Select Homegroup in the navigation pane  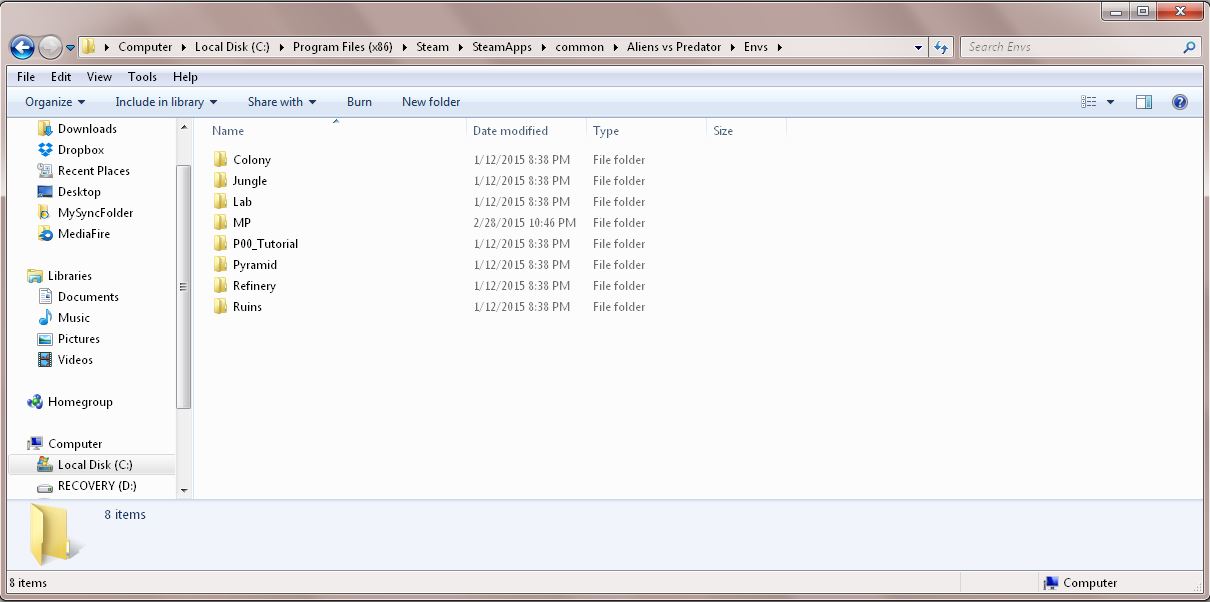[x=80, y=402]
